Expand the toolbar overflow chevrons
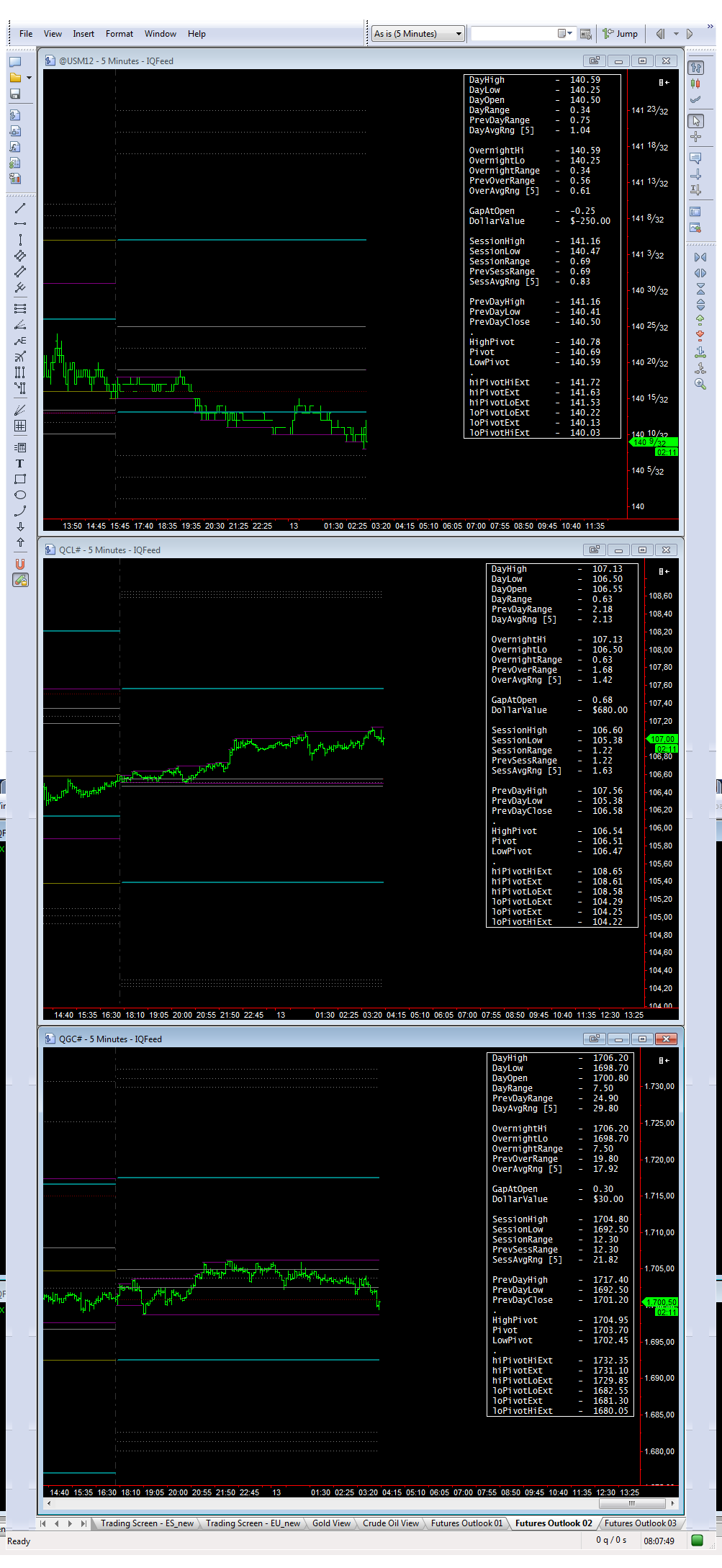The height and width of the screenshot is (1568, 722). coord(710,27)
